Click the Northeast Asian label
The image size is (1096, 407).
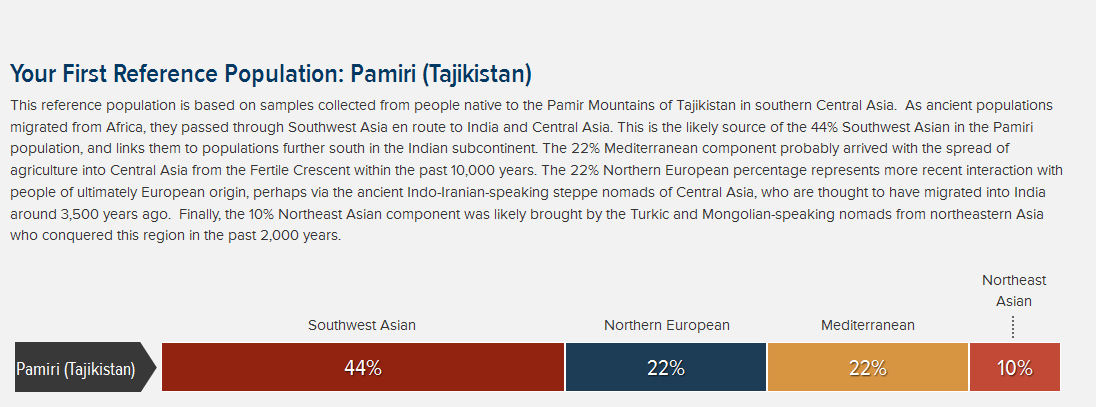coord(1014,291)
